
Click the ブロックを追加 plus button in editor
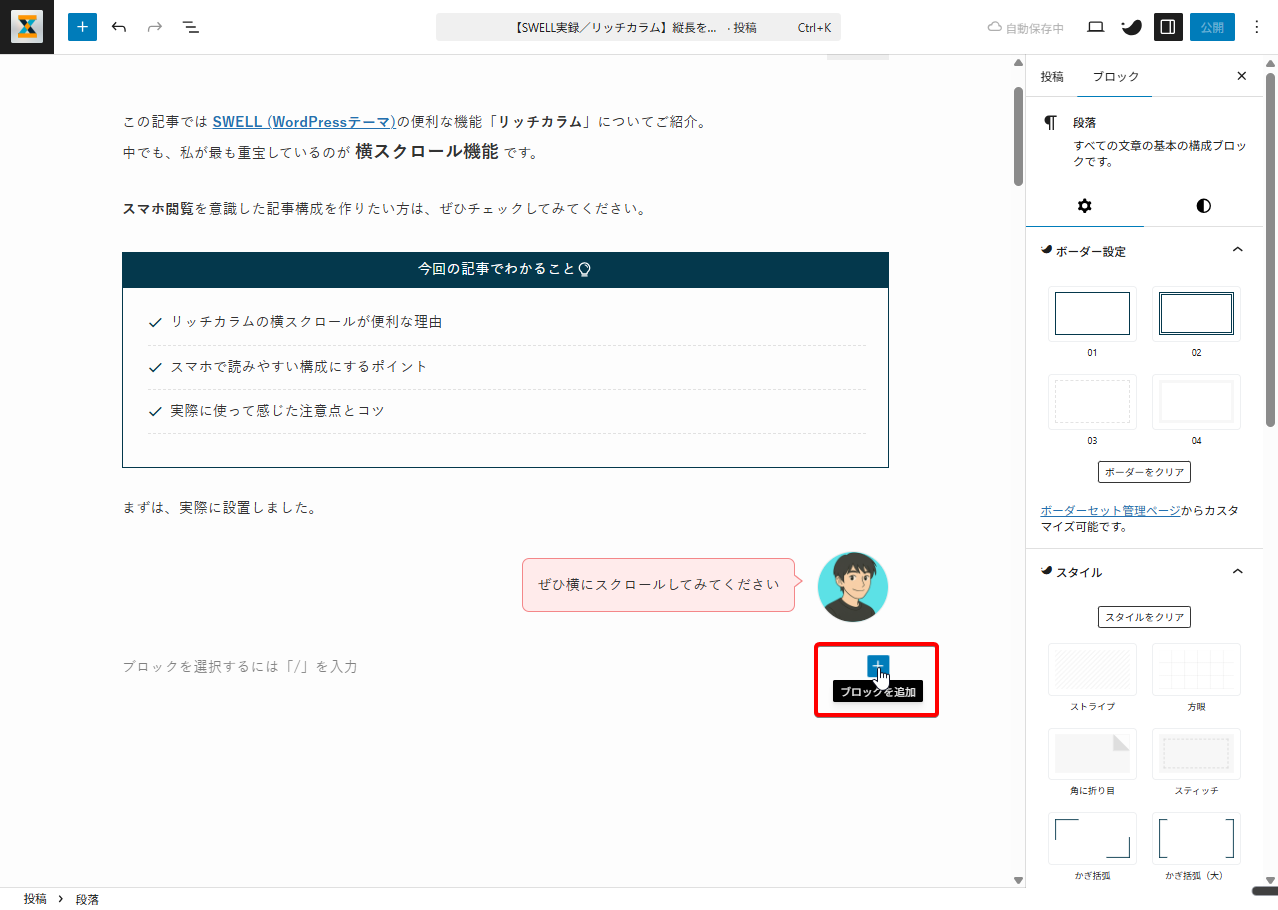pos(878,666)
